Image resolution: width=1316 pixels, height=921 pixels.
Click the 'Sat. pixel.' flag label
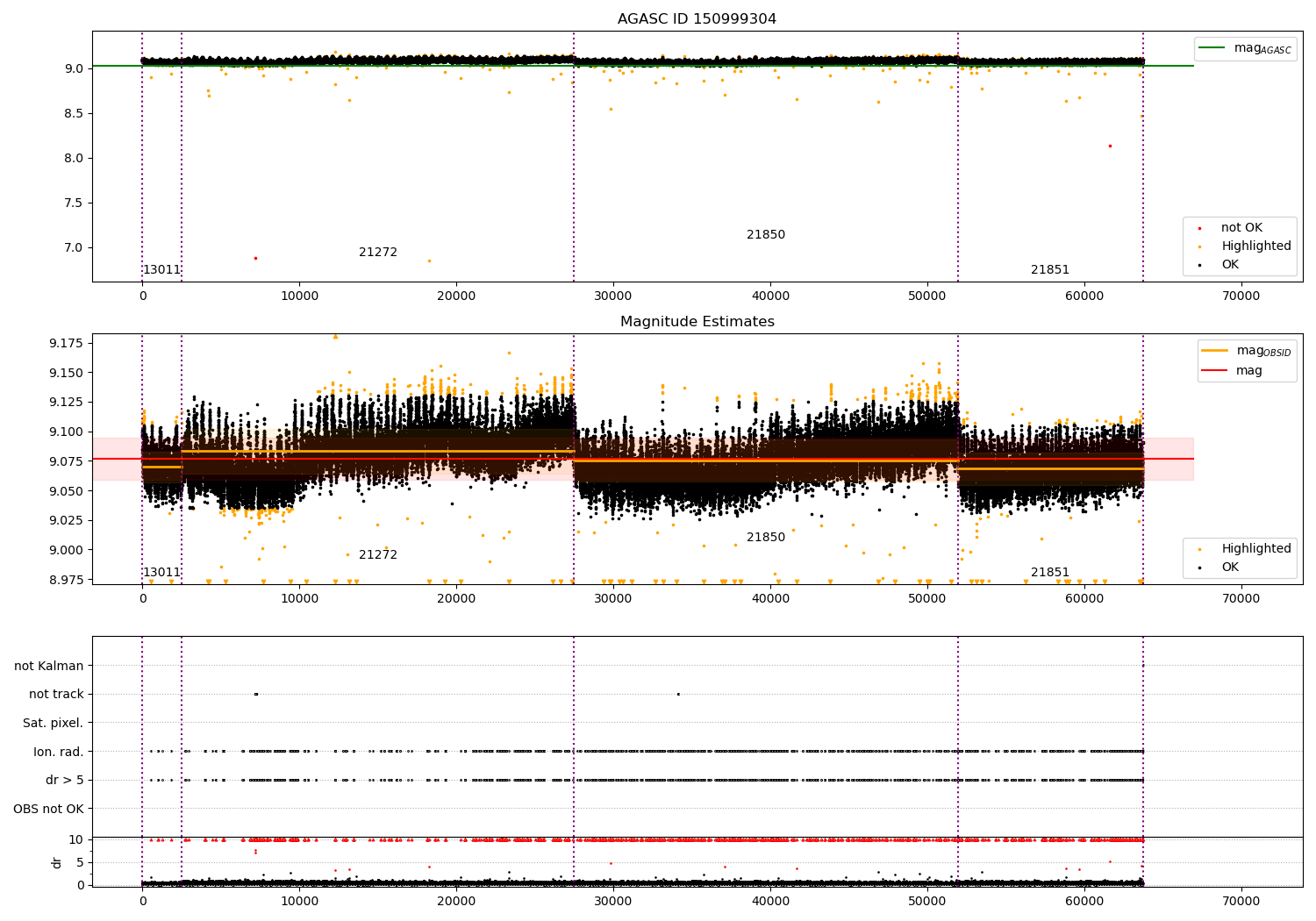click(54, 724)
